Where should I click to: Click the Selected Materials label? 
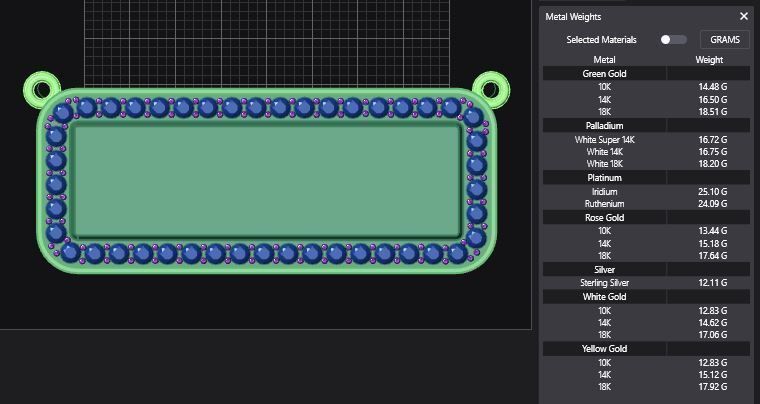coord(602,40)
